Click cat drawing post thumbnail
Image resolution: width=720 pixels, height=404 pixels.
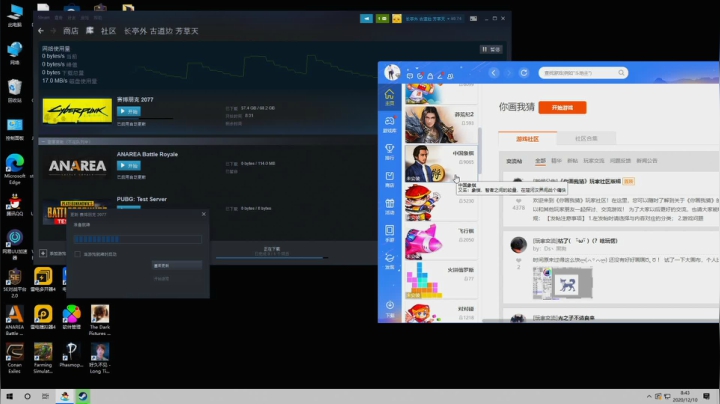[562, 283]
